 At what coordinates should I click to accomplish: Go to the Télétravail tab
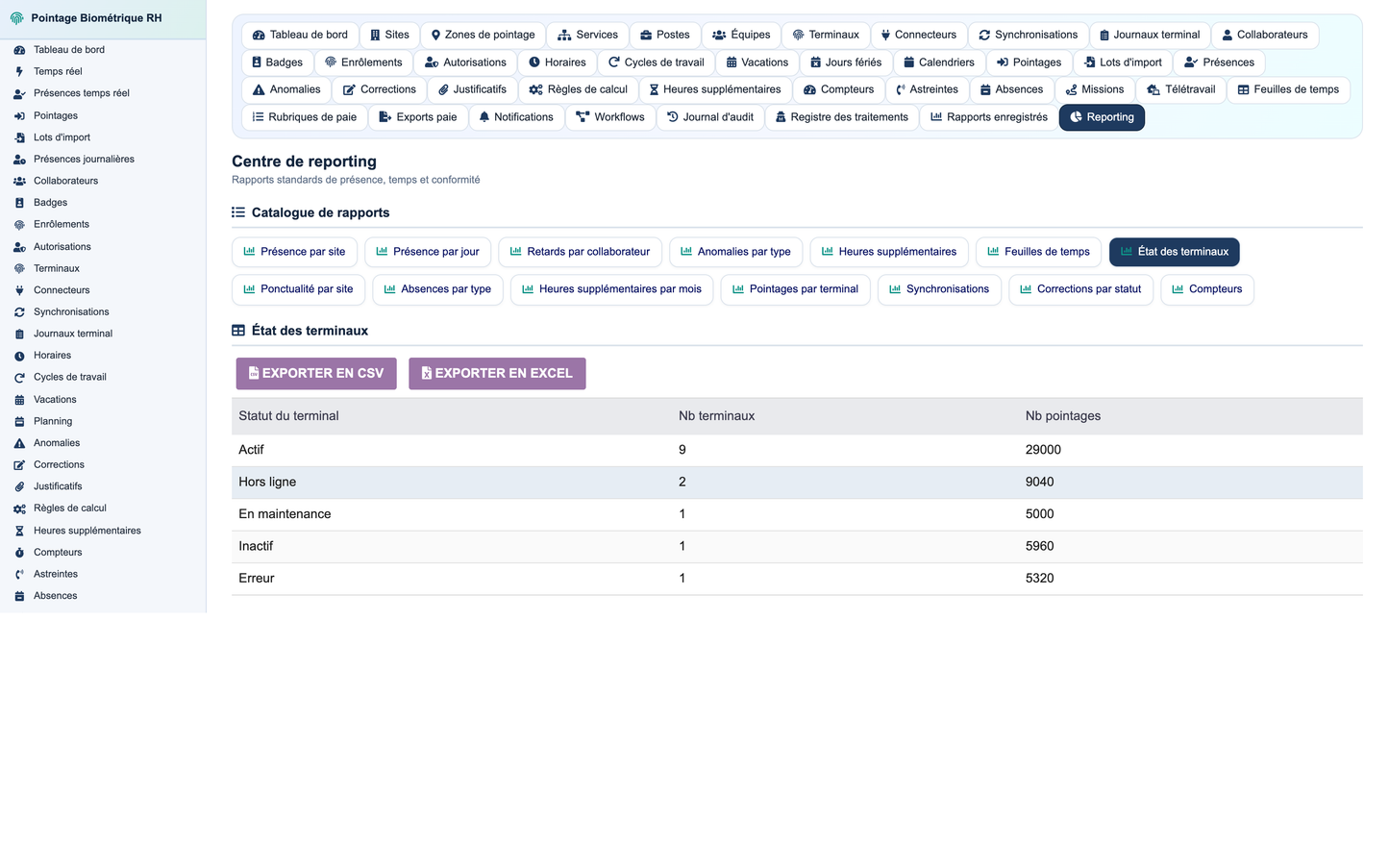click(1180, 89)
